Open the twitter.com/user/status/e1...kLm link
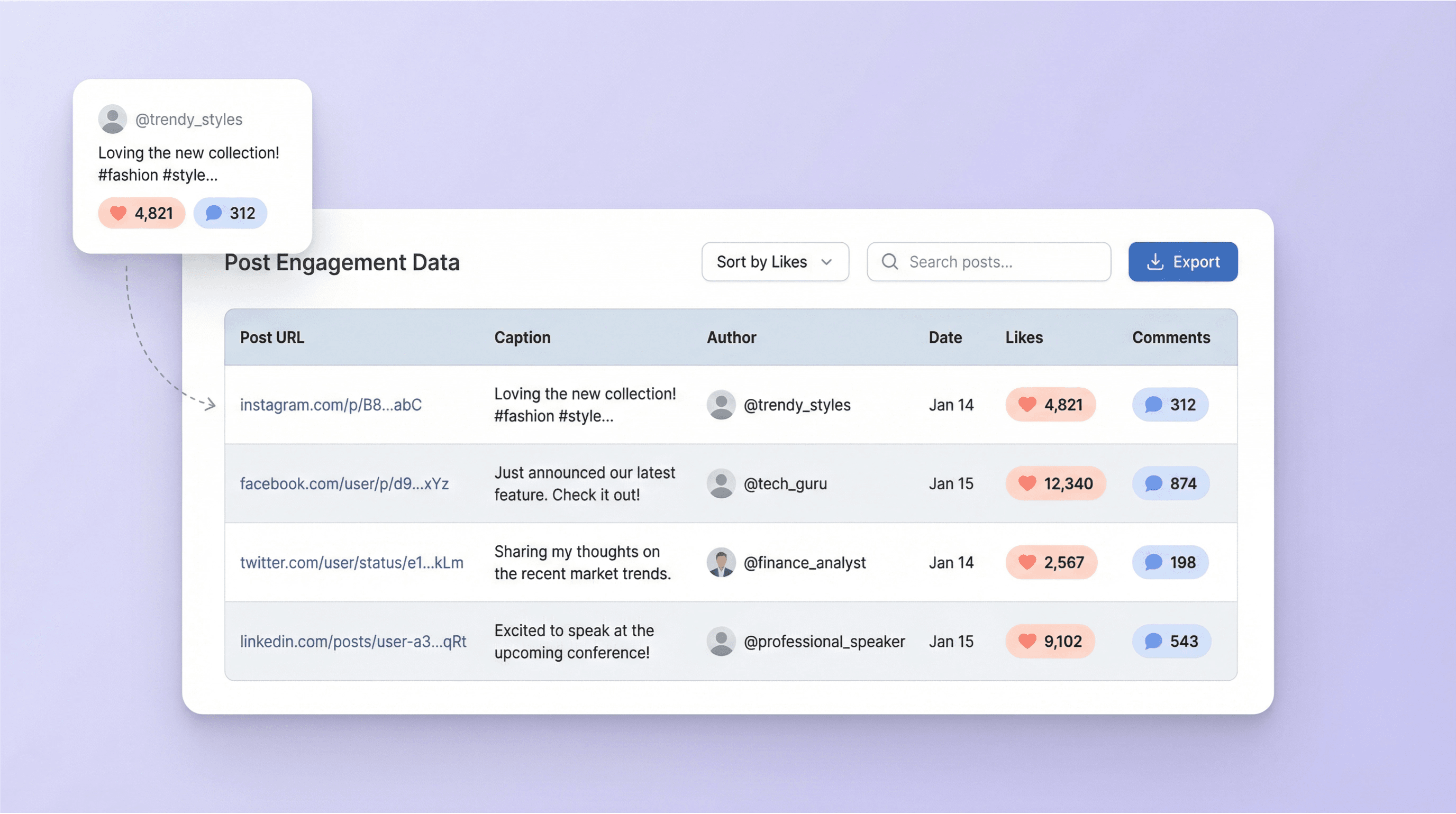 click(351, 562)
